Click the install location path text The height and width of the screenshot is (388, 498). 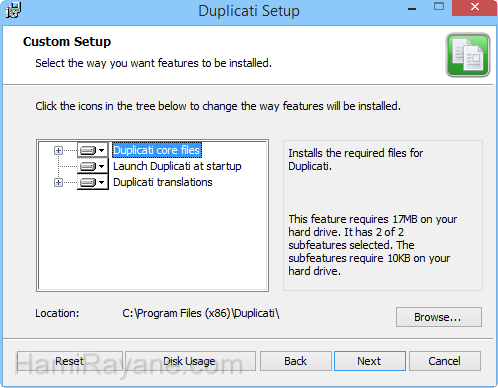[201, 313]
